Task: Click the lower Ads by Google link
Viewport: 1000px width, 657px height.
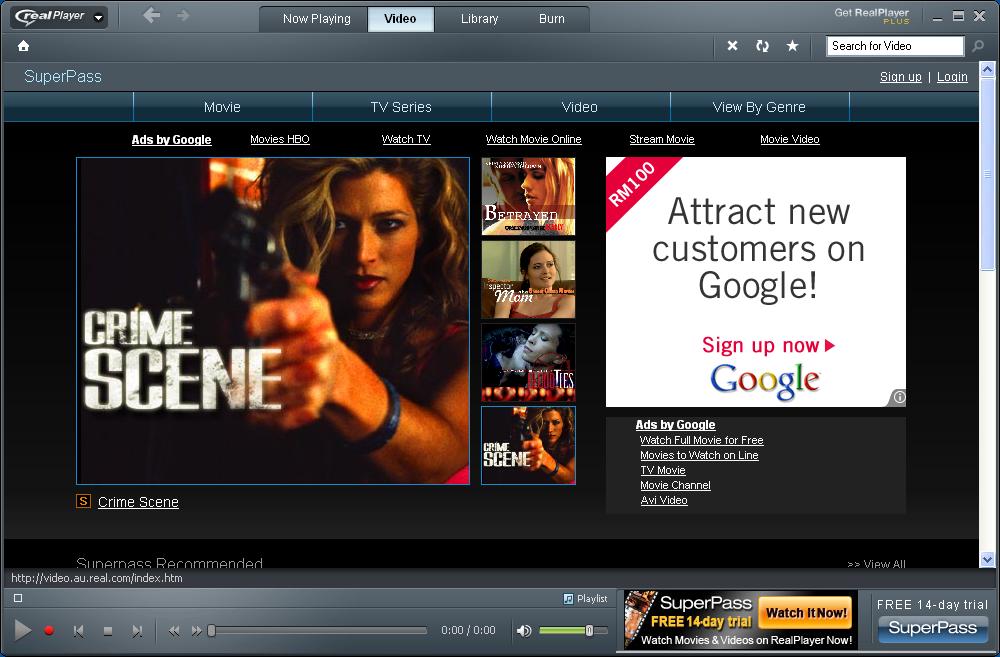Action: point(675,425)
